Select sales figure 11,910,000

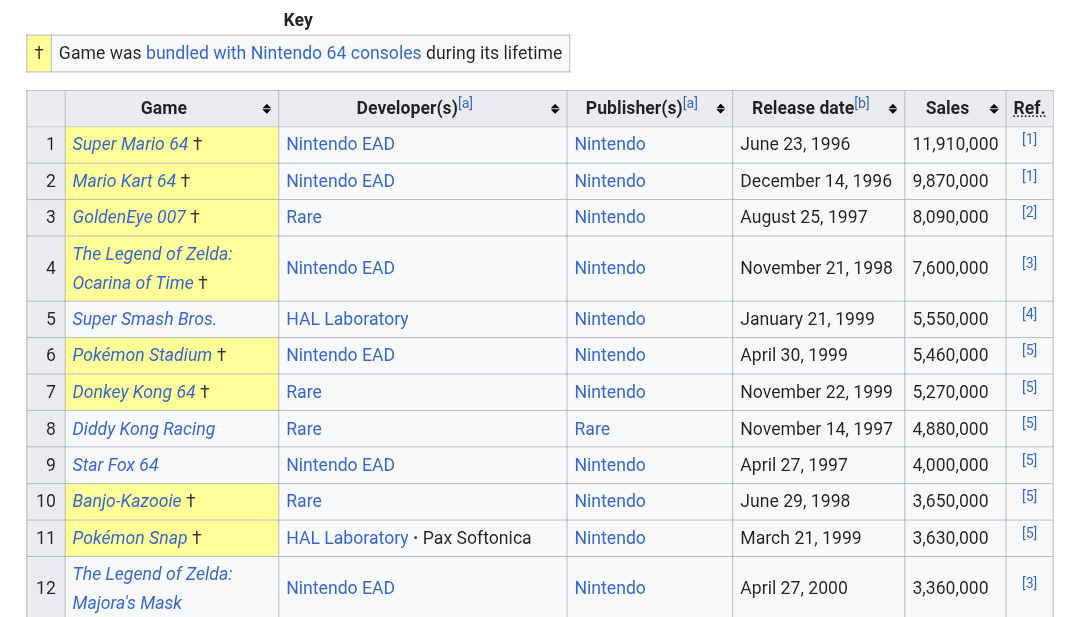coord(955,144)
